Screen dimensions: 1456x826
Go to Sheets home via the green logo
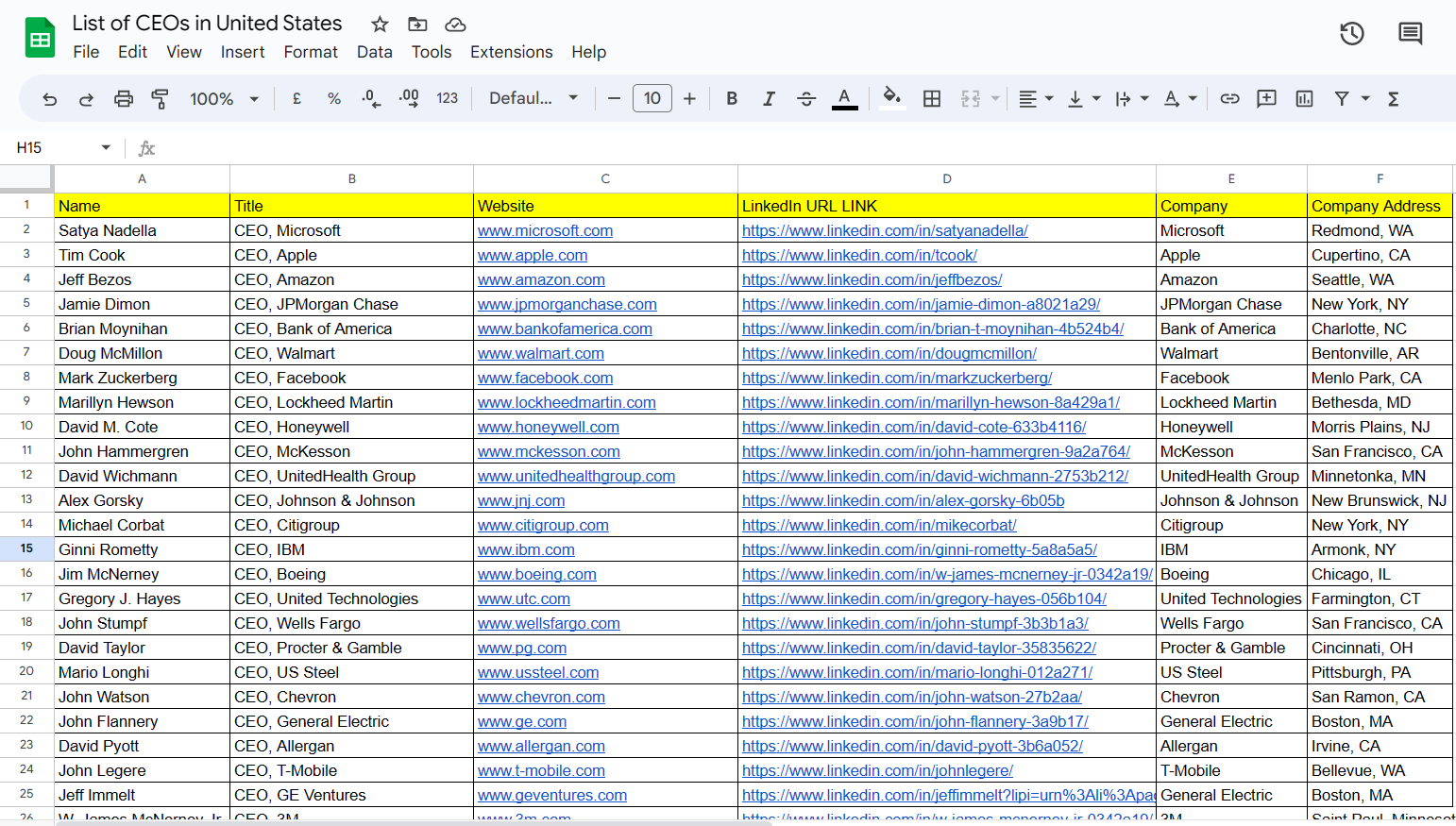tap(40, 38)
